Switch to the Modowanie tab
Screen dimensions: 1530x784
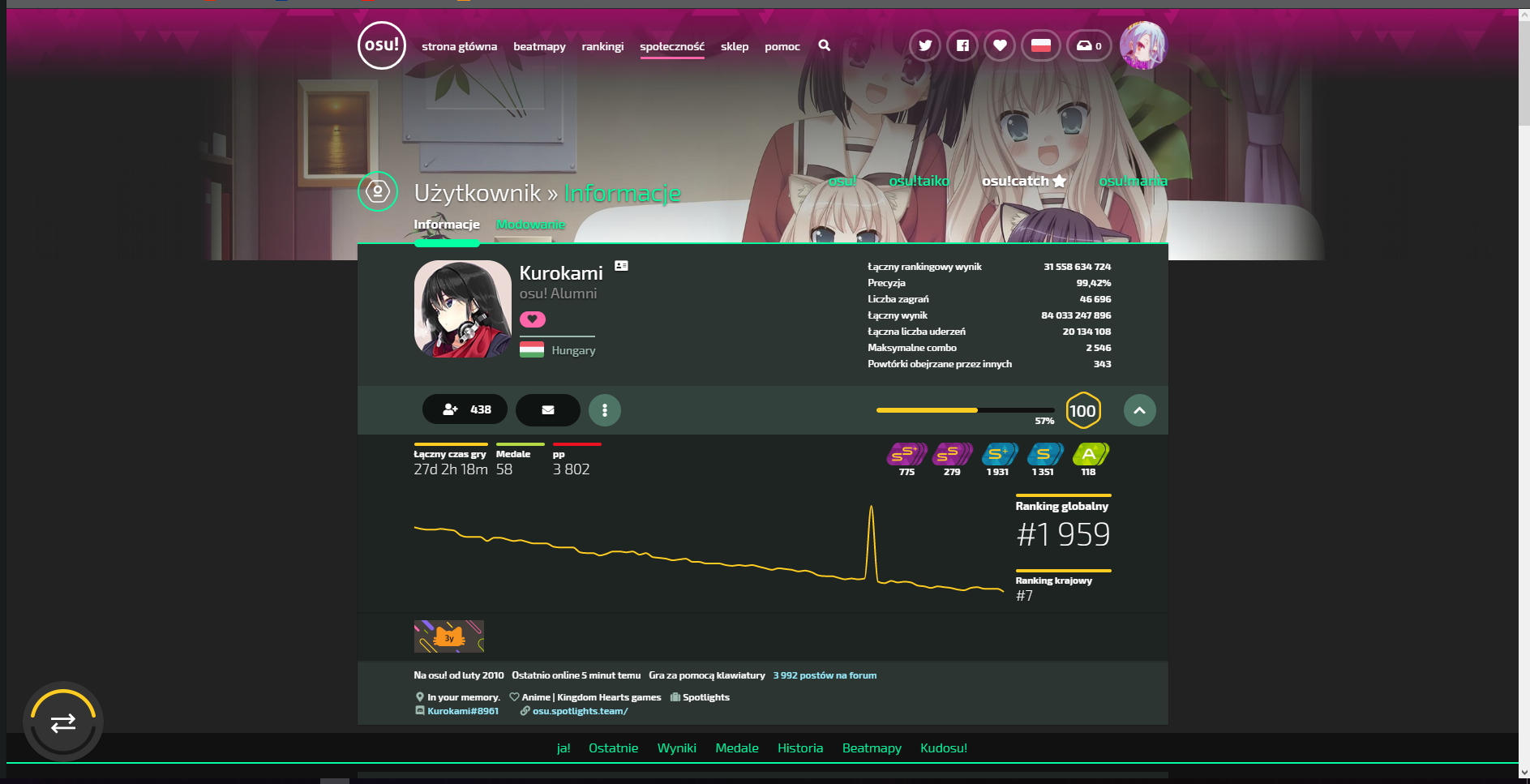pyautogui.click(x=530, y=225)
